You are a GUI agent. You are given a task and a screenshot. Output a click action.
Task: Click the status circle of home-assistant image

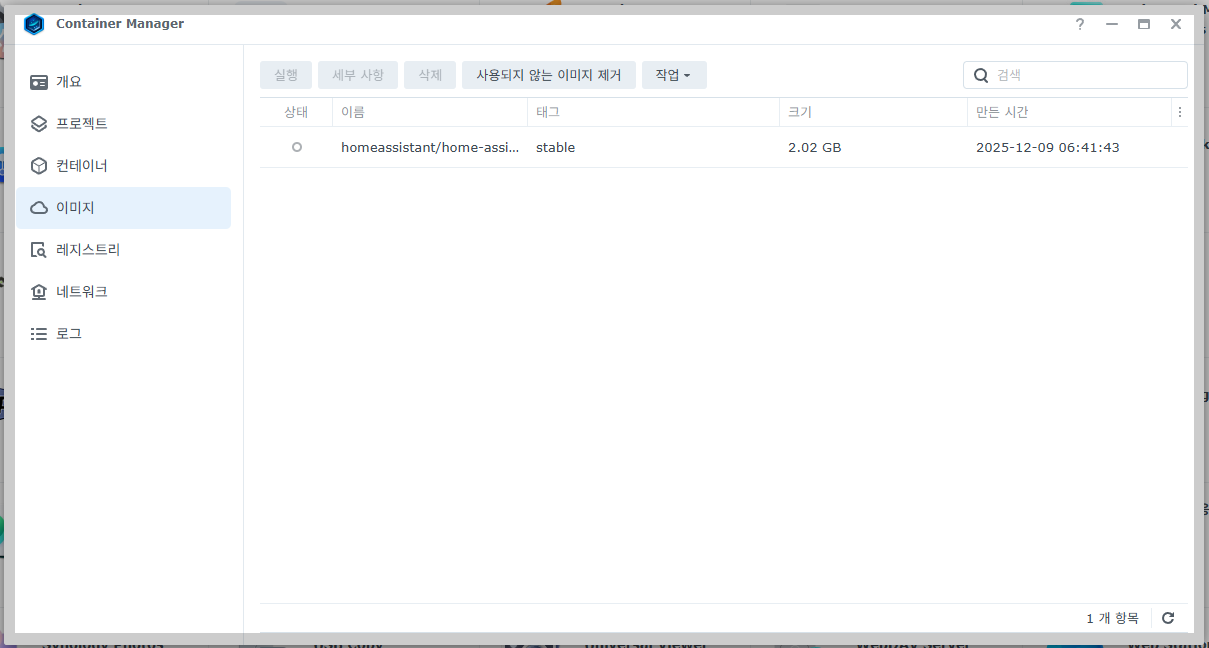coord(296,147)
